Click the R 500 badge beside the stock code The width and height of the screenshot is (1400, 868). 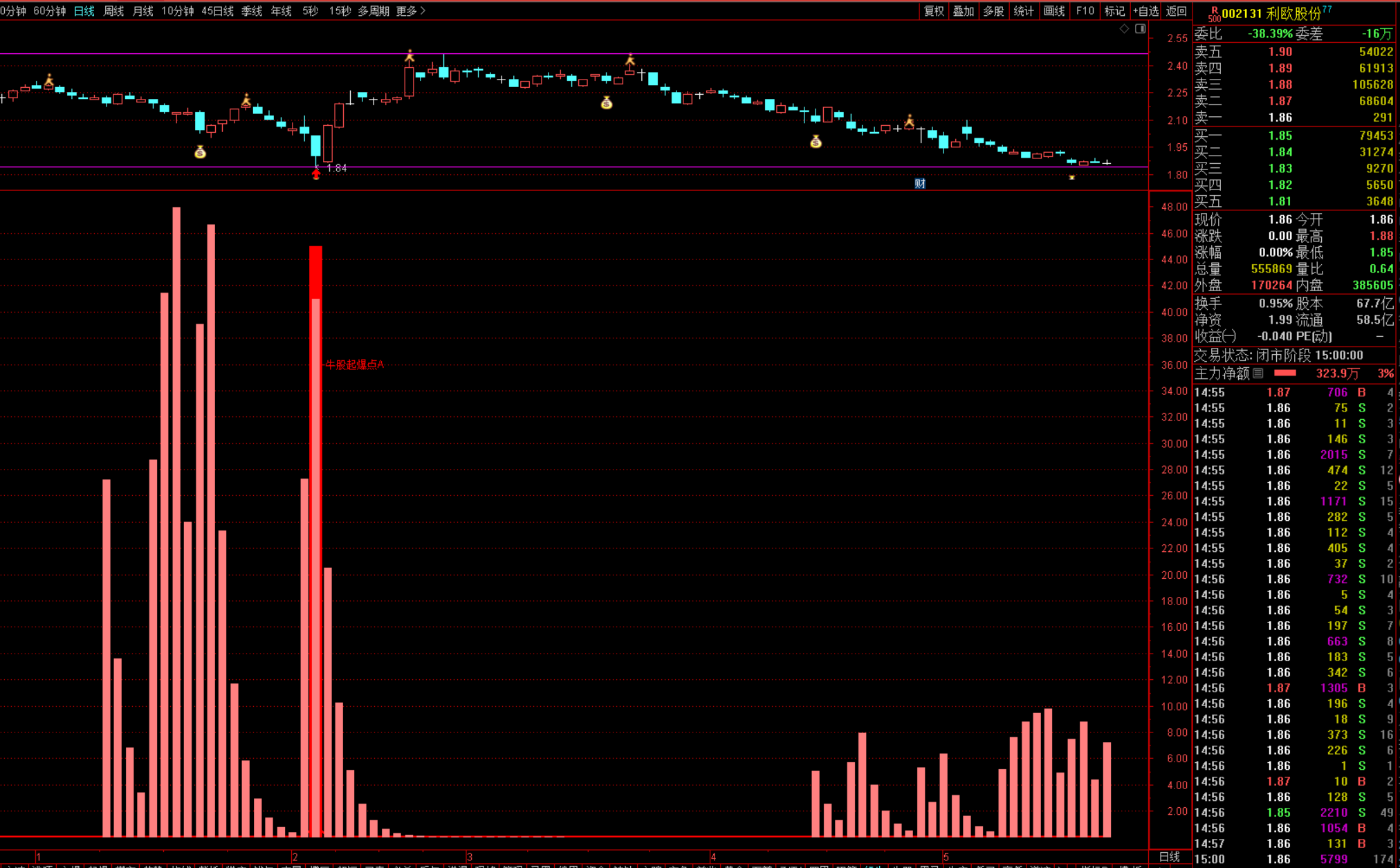click(1214, 14)
